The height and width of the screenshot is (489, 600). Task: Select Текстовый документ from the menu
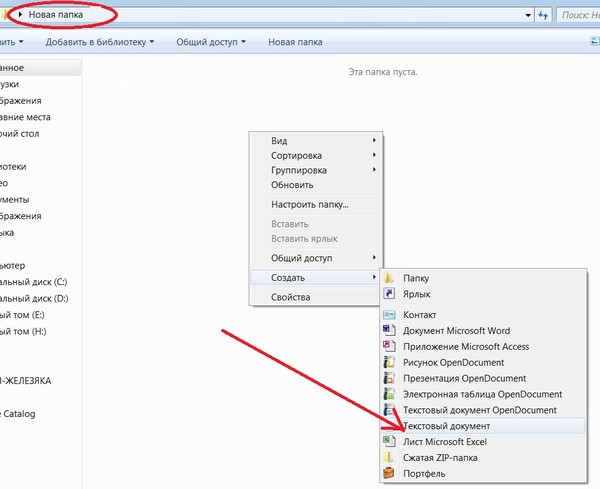[447, 426]
